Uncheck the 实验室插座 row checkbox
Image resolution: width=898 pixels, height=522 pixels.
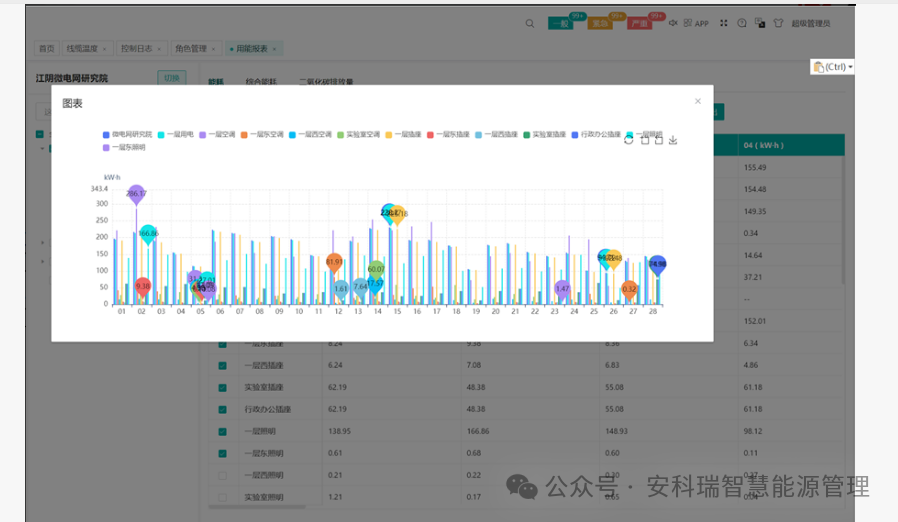(x=223, y=388)
